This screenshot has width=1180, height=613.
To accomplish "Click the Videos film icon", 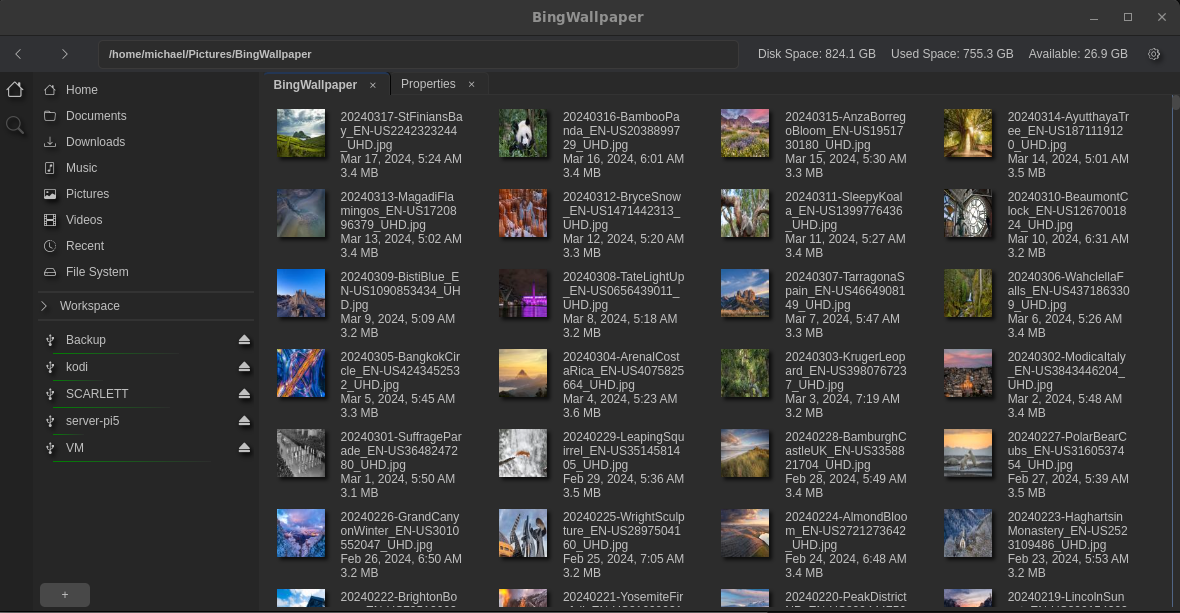I will click(50, 220).
